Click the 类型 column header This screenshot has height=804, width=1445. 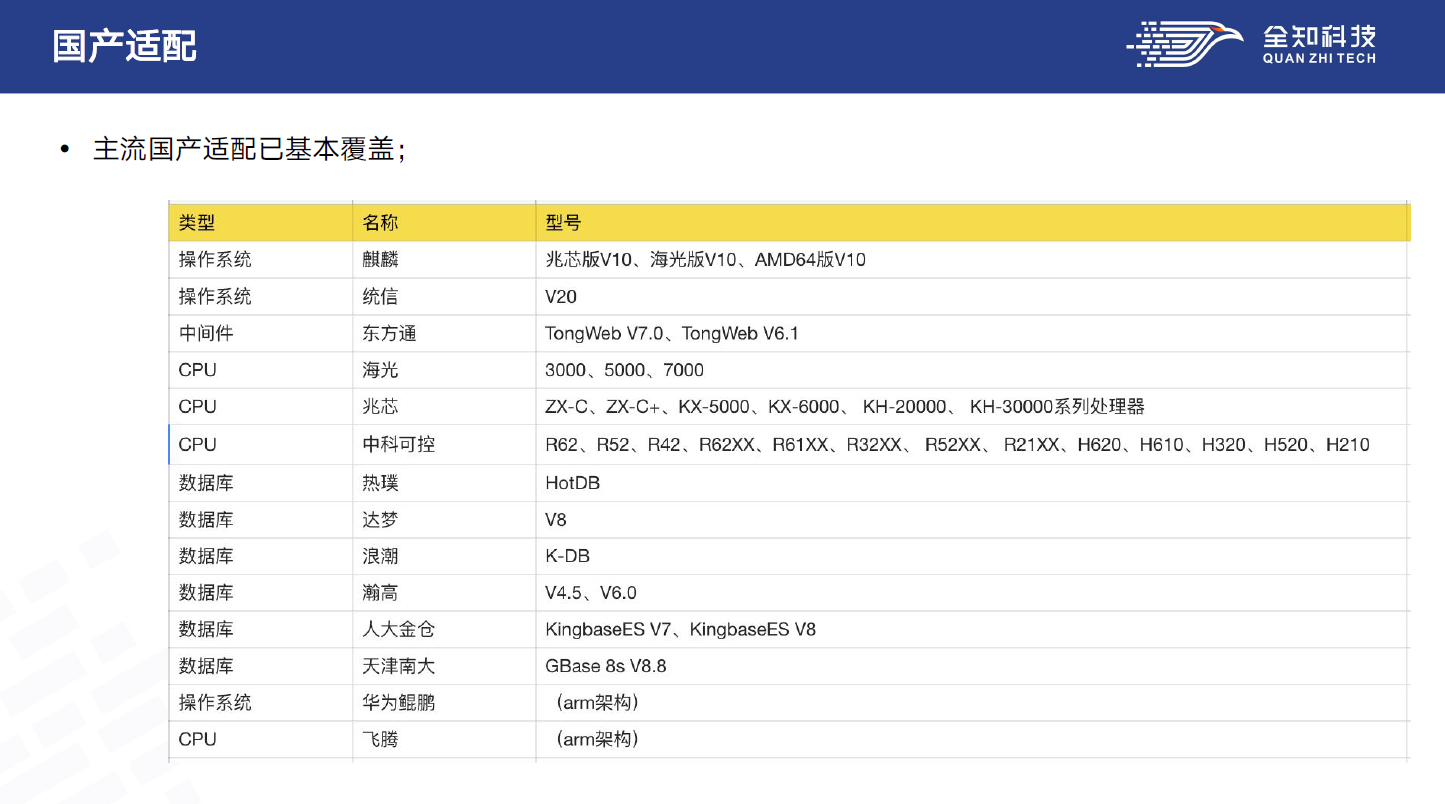coord(197,223)
